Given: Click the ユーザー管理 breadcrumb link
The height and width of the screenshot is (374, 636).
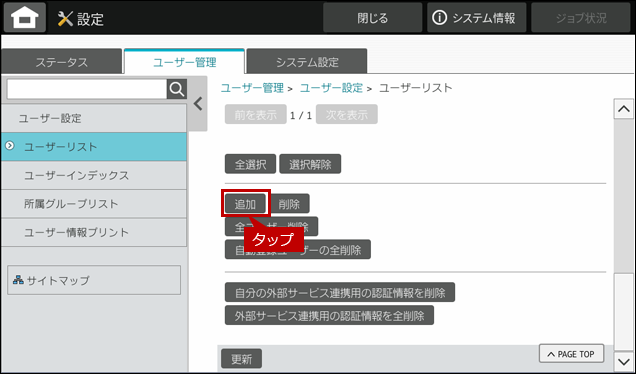Looking at the screenshot, I should tap(252, 88).
